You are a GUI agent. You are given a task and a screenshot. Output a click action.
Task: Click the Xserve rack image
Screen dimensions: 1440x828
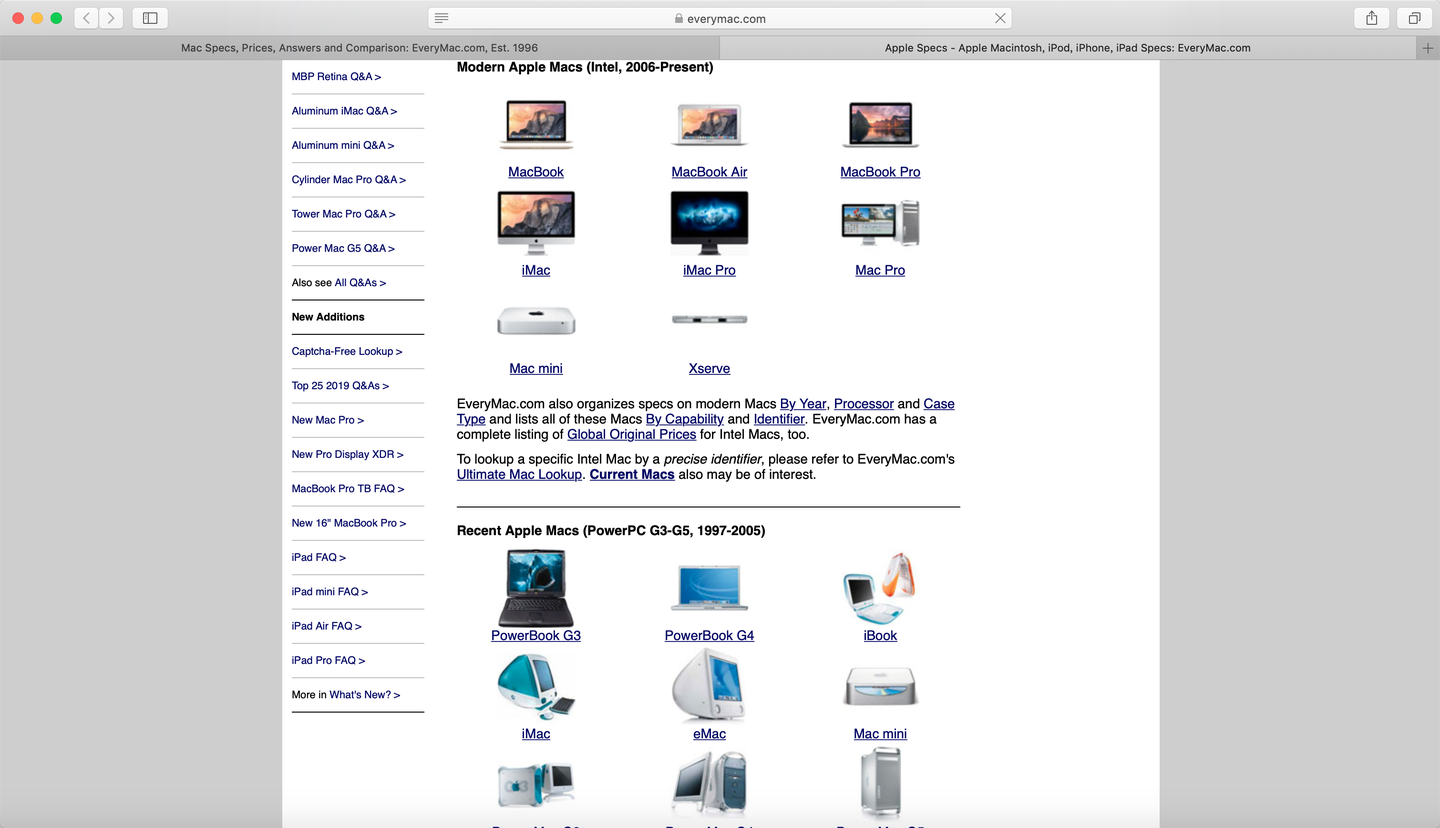709,319
